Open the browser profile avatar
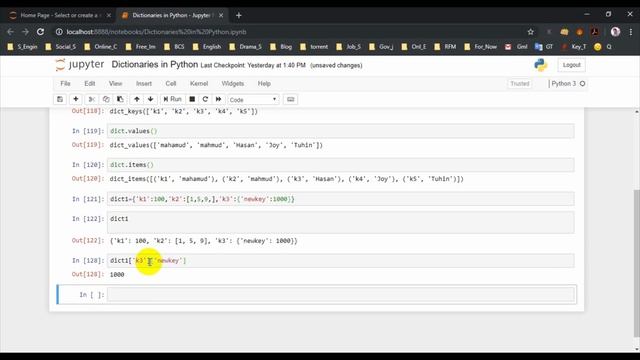The width and height of the screenshot is (640, 360). click(x=616, y=31)
